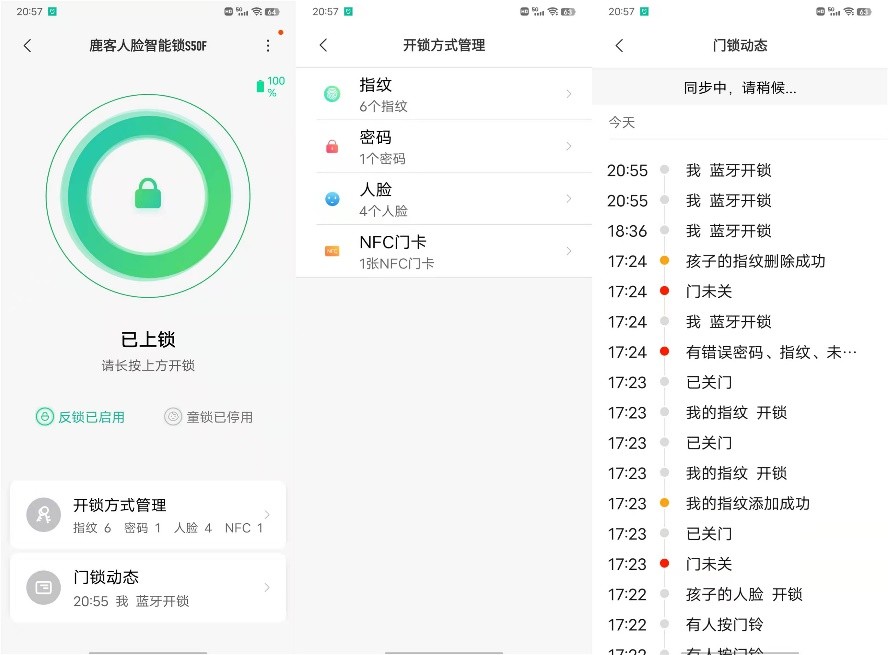Tap the key icon in 开锁方式管理 card

point(44,515)
